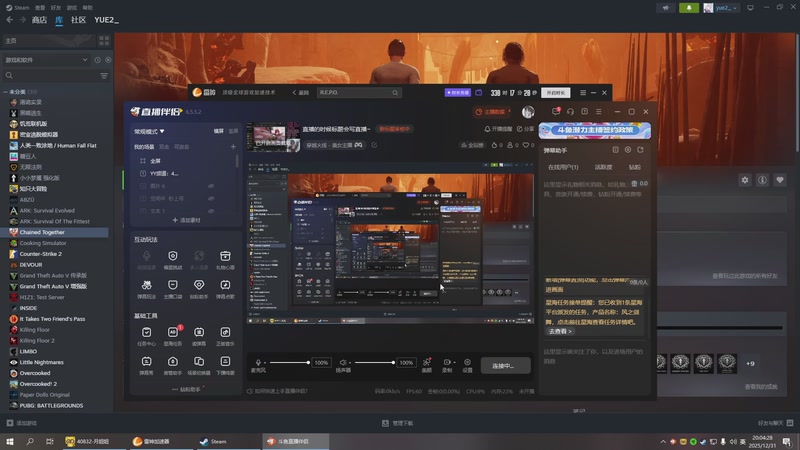Open the Steam 游戏和软件 filter dropdown
This screenshot has width=800, height=450.
point(46,60)
